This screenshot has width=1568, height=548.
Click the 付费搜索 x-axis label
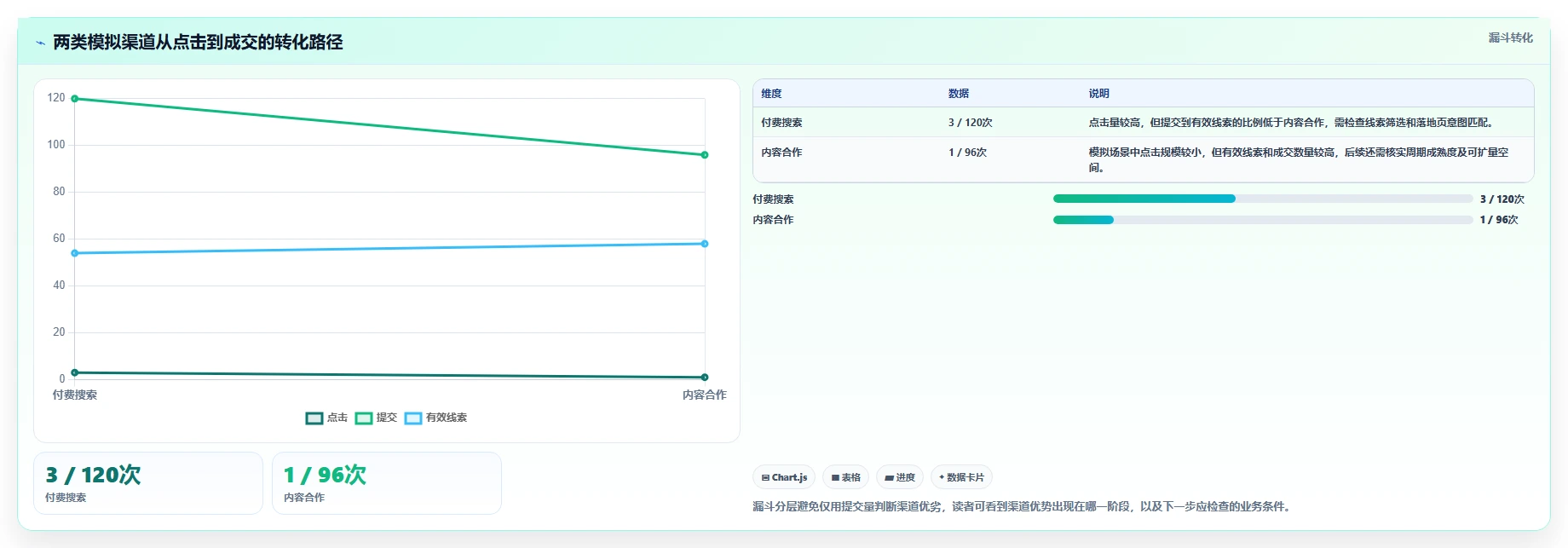coord(75,395)
